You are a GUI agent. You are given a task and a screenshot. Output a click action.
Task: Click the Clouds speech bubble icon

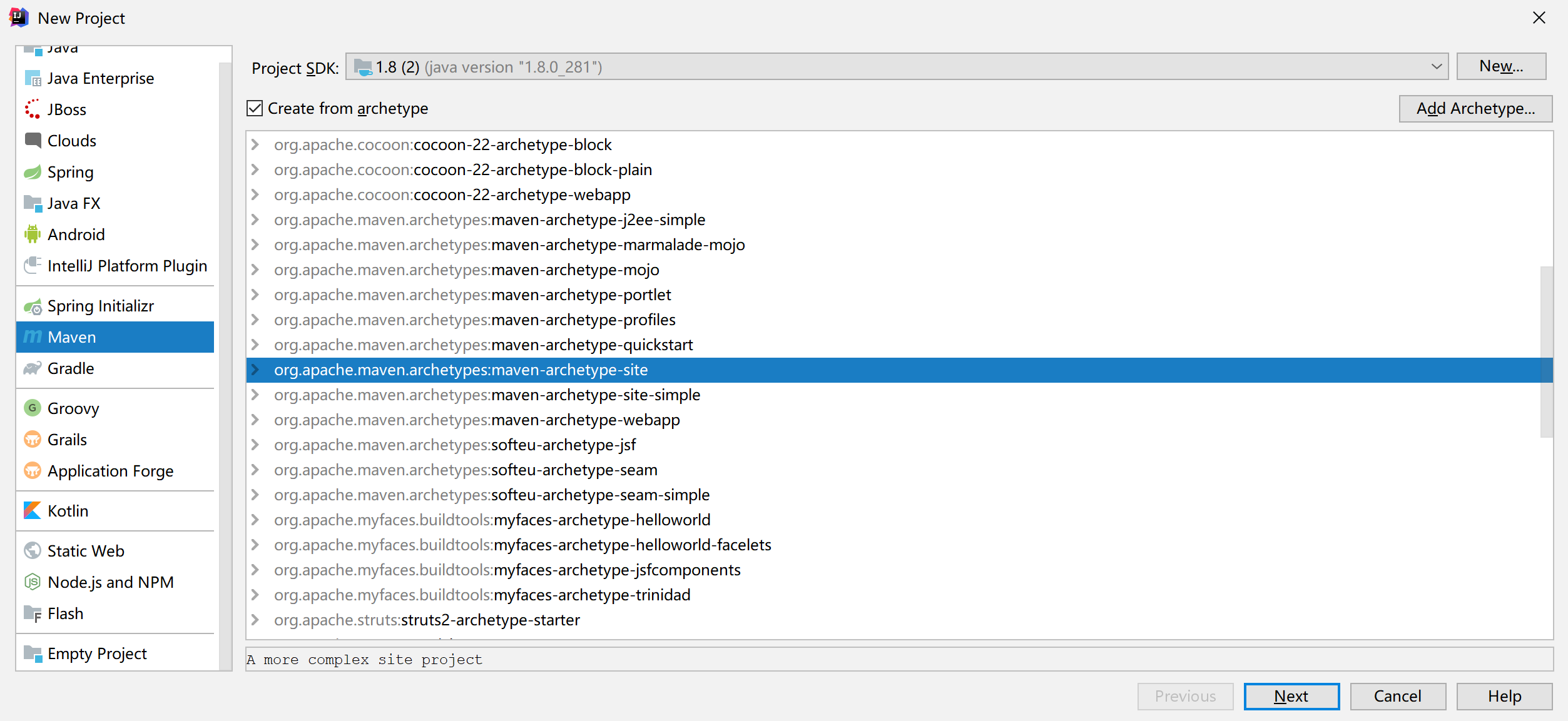33,141
